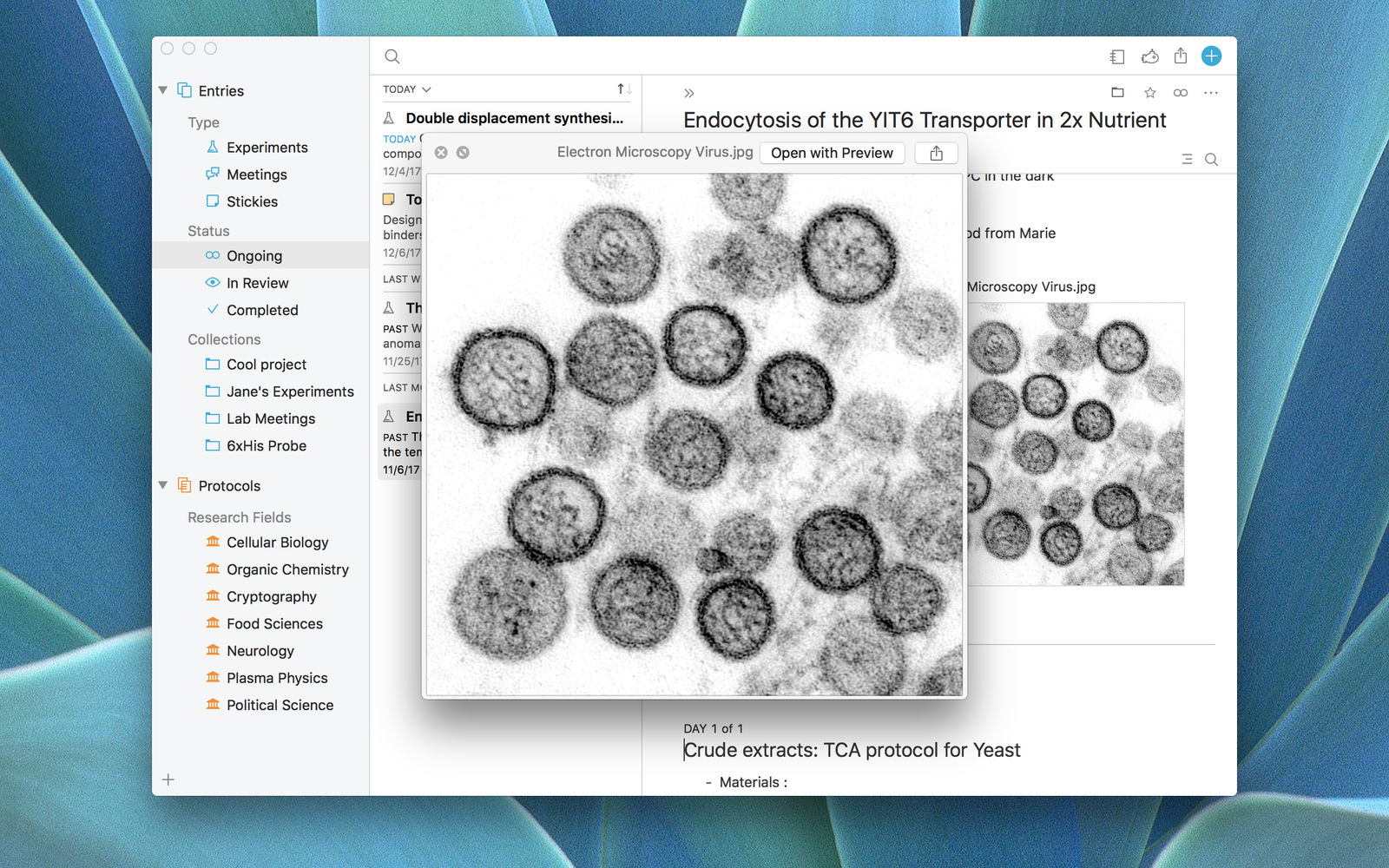This screenshot has height=868, width=1389.
Task: Open the search magnifier above entry list
Action: (392, 56)
